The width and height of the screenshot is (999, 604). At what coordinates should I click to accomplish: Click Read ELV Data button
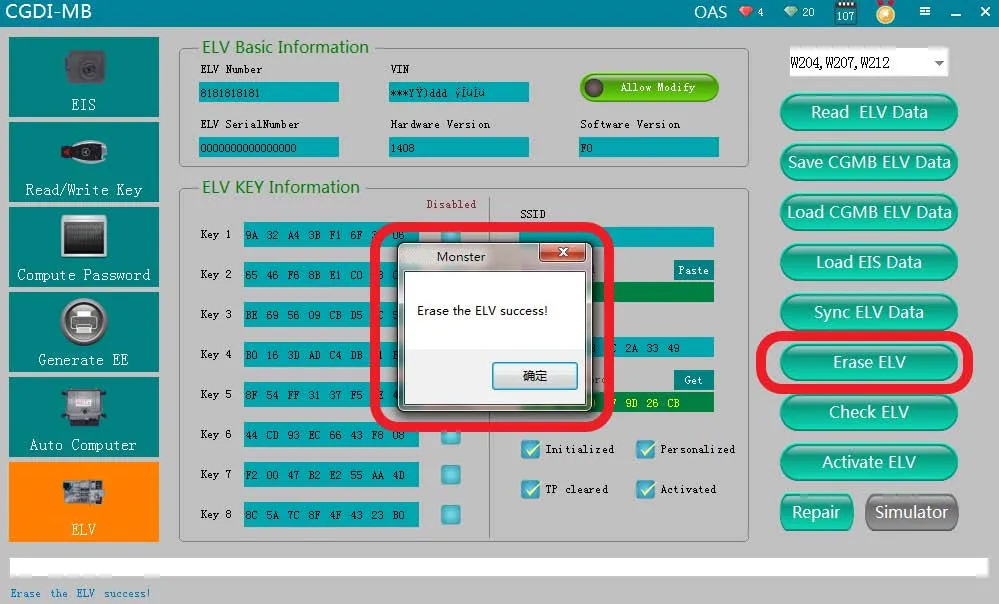[868, 112]
